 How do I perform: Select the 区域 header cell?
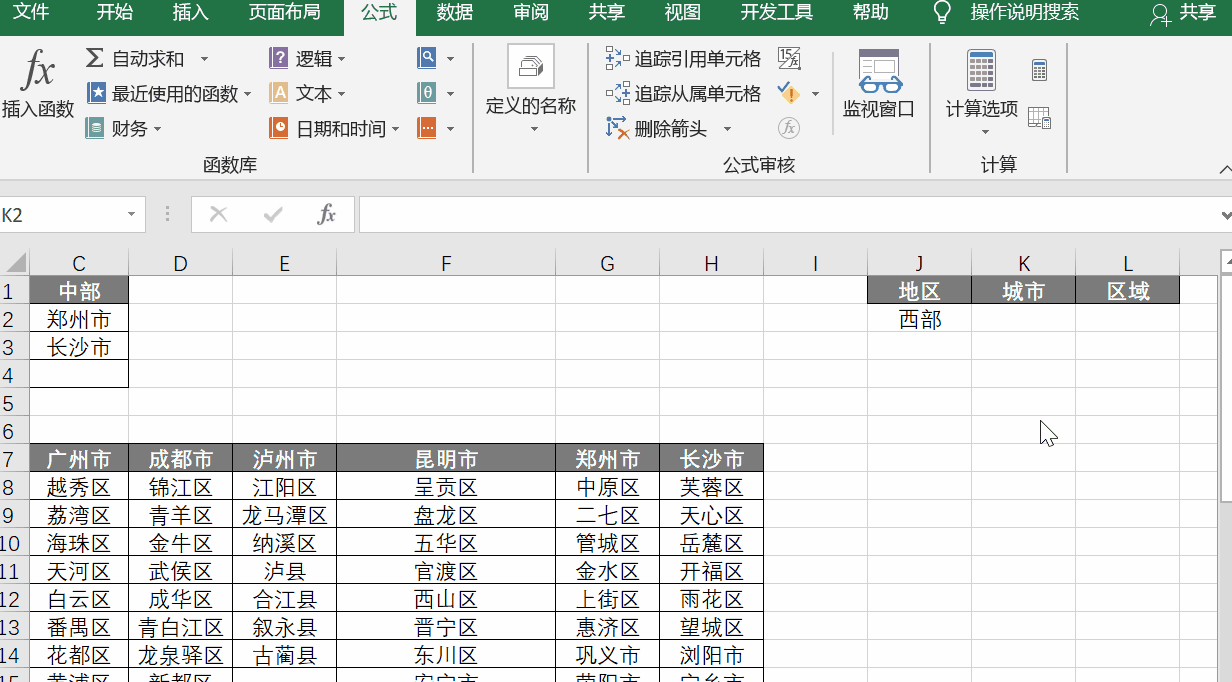[1128, 291]
